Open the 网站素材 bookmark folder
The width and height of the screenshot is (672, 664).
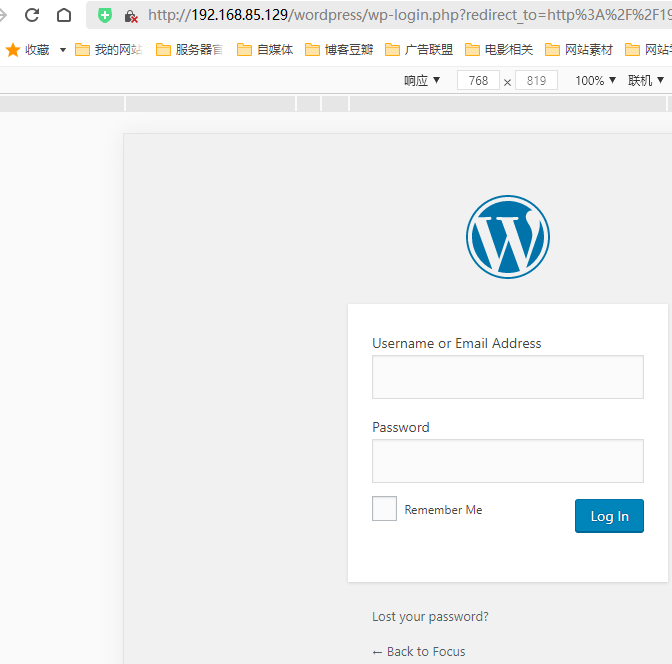coord(578,50)
